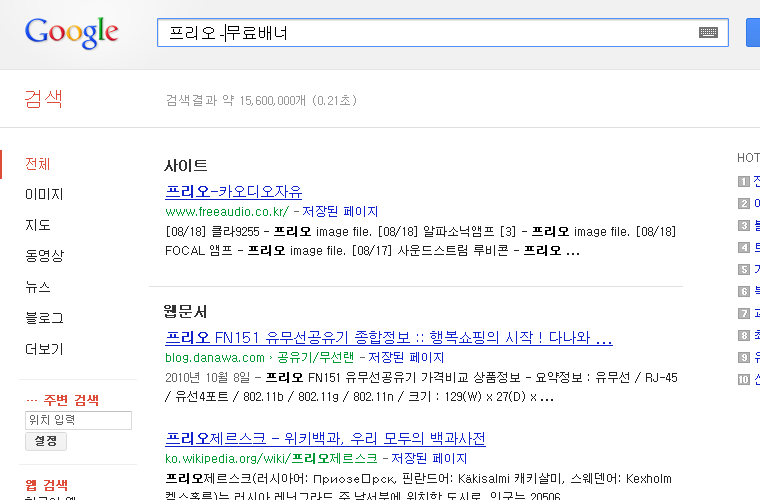Open cached page for freeaudio.co.kr result
Screen dimensions: 760x500
tap(340, 212)
